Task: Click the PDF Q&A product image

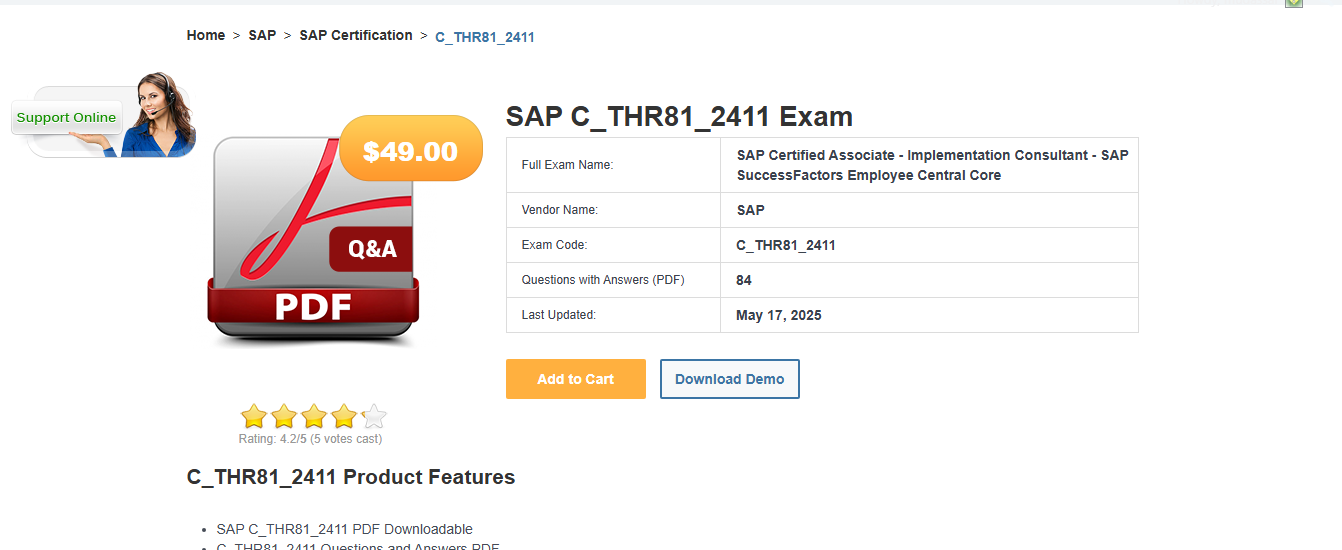Action: tap(313, 240)
